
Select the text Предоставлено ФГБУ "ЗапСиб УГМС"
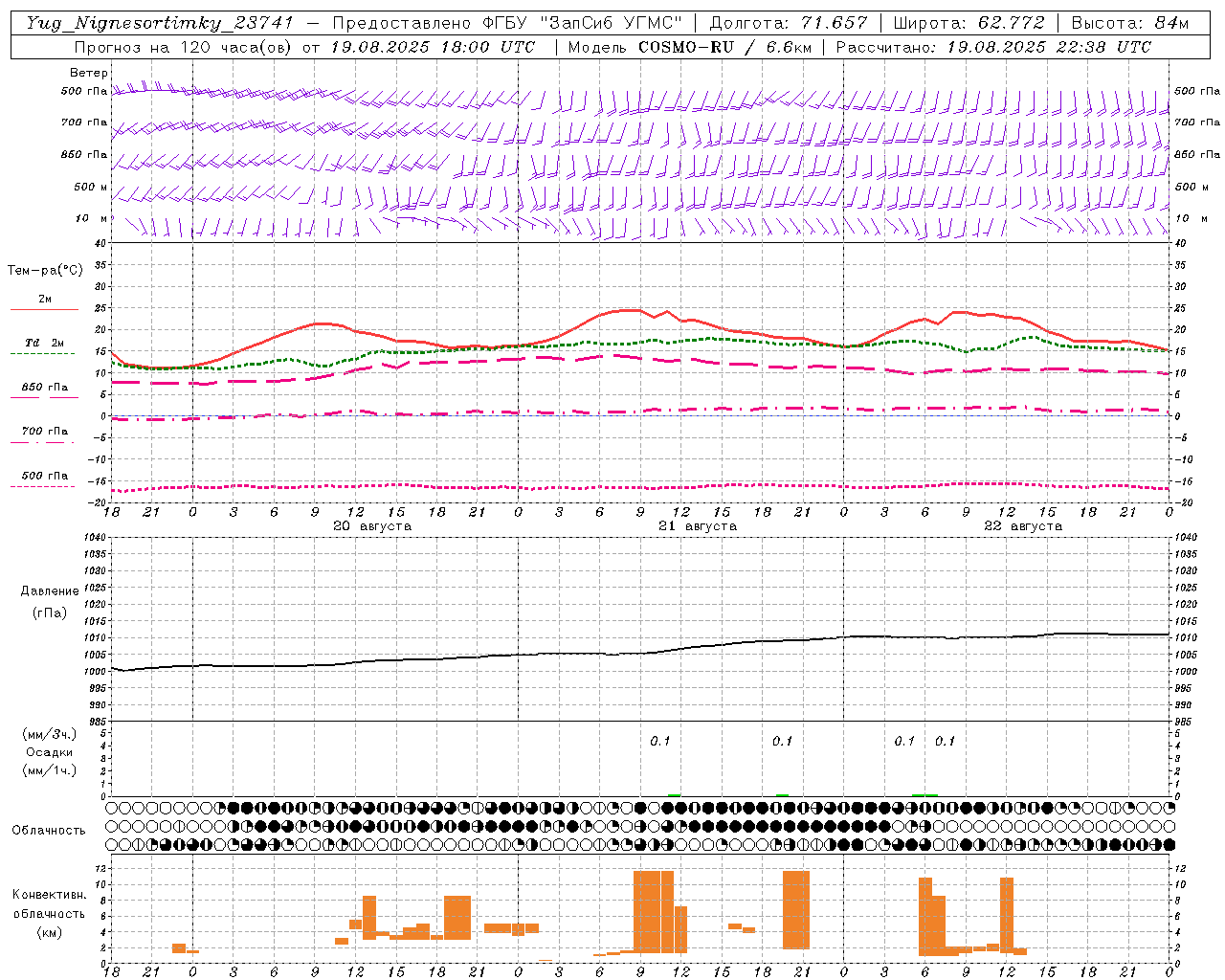pyautogui.click(x=507, y=23)
